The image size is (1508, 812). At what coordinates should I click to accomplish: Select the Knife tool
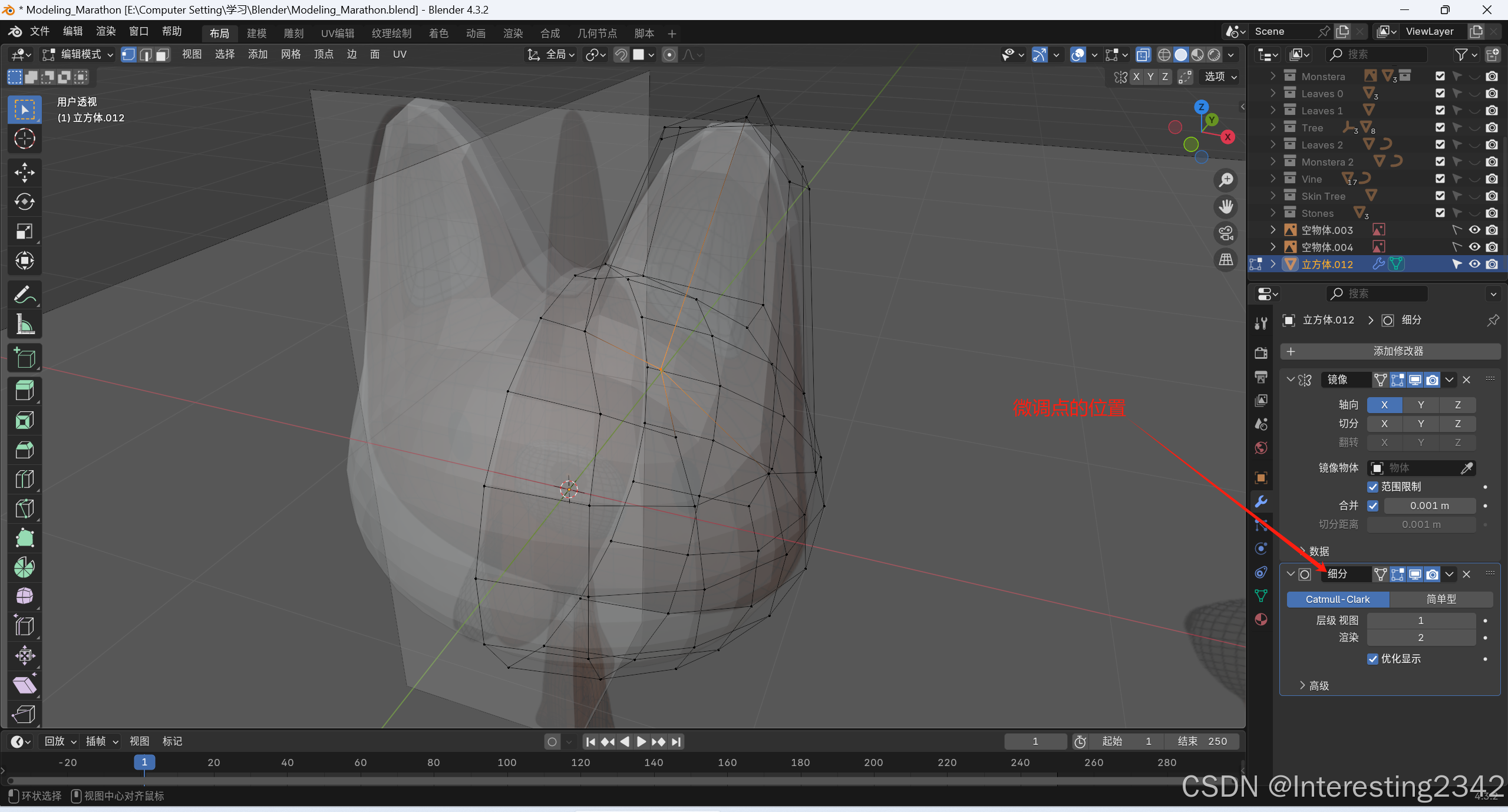pos(24,508)
